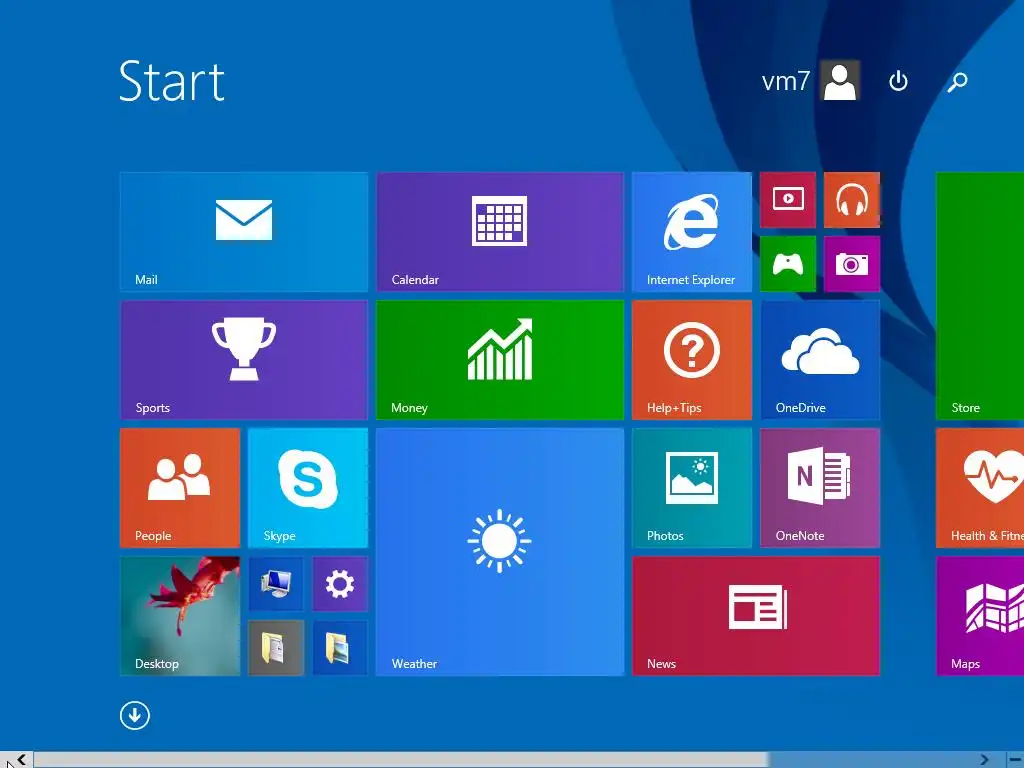Image resolution: width=1024 pixels, height=768 pixels.
Task: Open the search magnifier button
Action: 957,82
